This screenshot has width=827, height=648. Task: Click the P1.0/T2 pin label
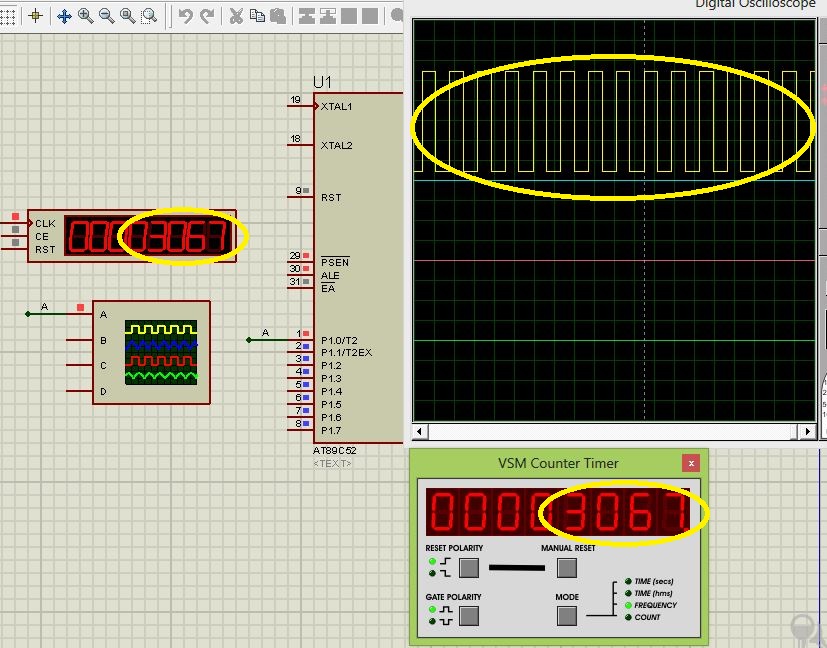[x=339, y=341]
